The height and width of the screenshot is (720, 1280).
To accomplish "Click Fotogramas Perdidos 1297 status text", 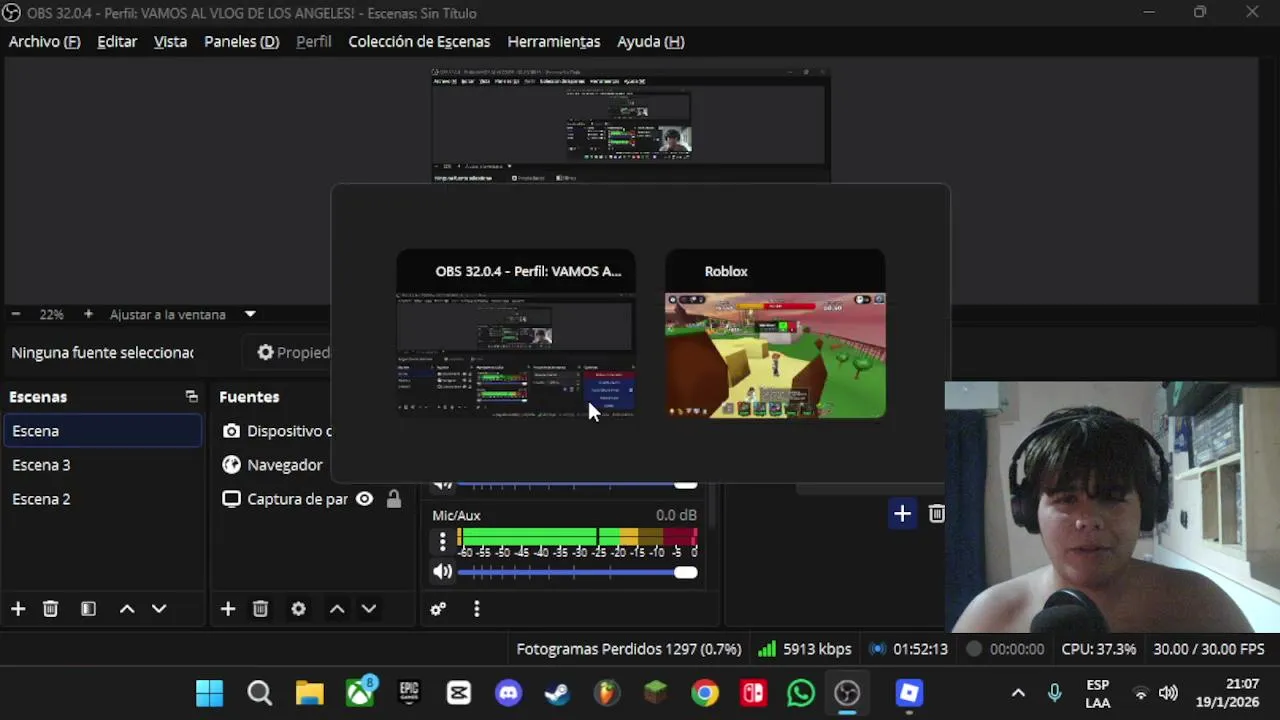I will [x=628, y=649].
